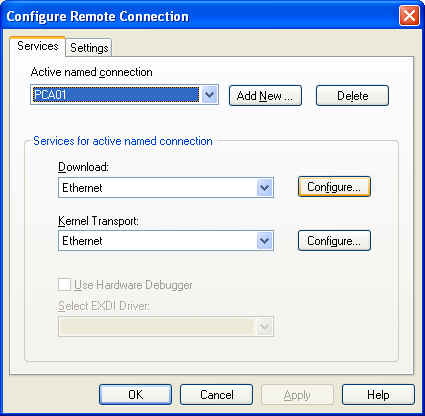Viewport: 425px width, 416px height.
Task: Click the Download Ethernet combo field
Action: click(166, 188)
